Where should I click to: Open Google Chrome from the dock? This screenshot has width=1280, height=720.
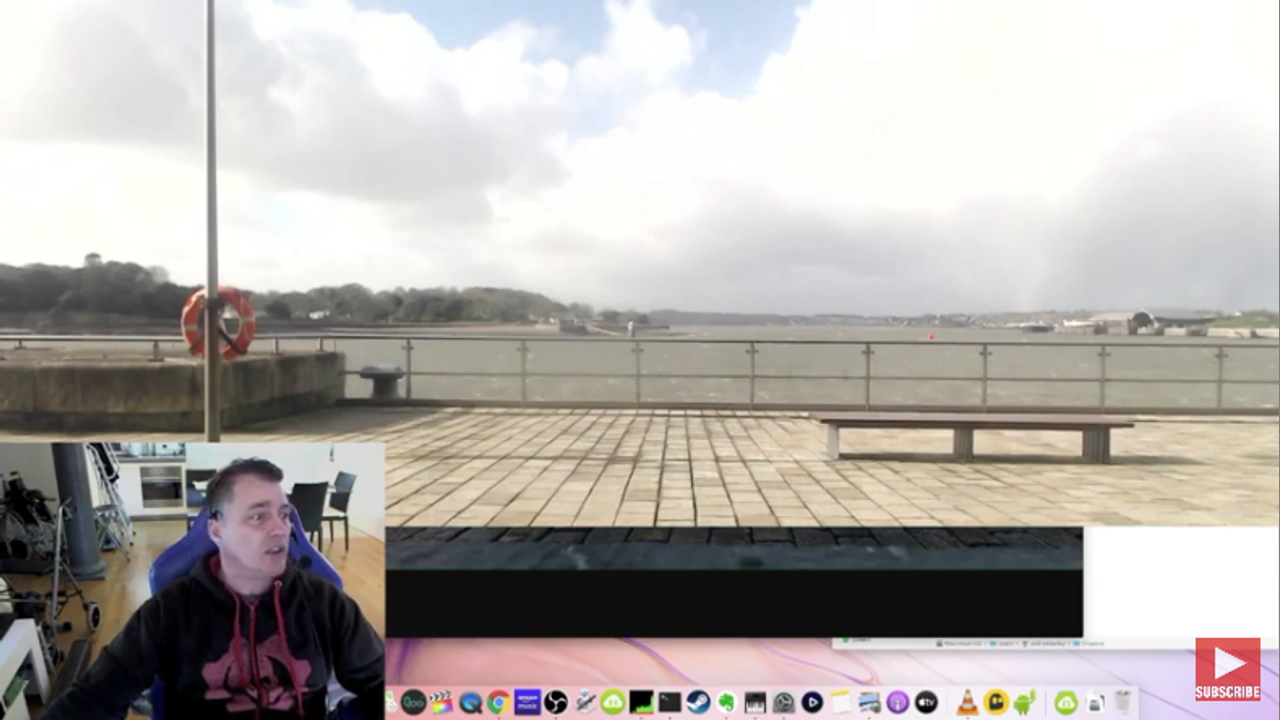click(498, 702)
